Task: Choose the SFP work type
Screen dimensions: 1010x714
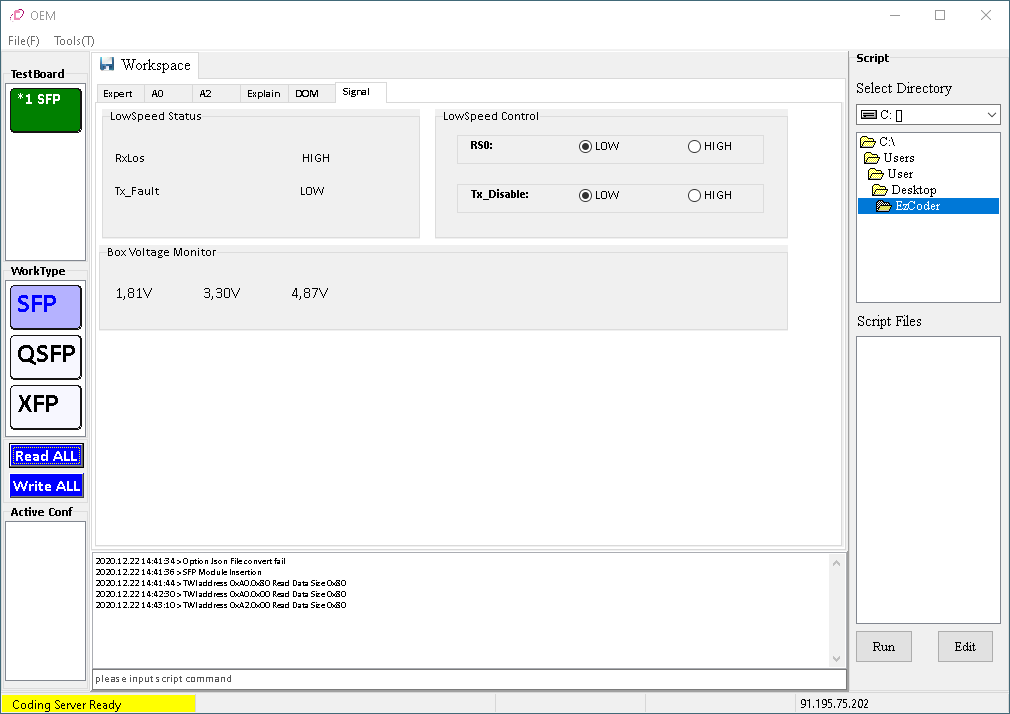Action: point(45,306)
